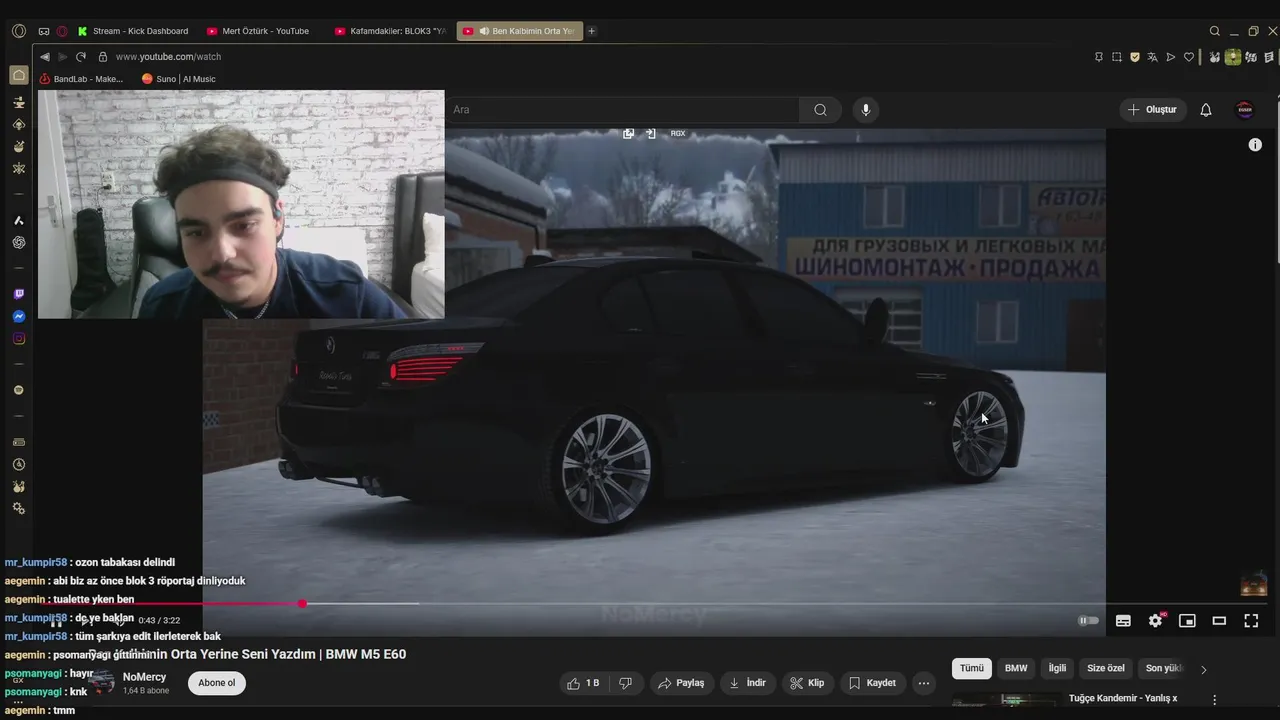The height and width of the screenshot is (720, 1280).
Task: Click the Opera GX logo menu
Action: [x=18, y=31]
